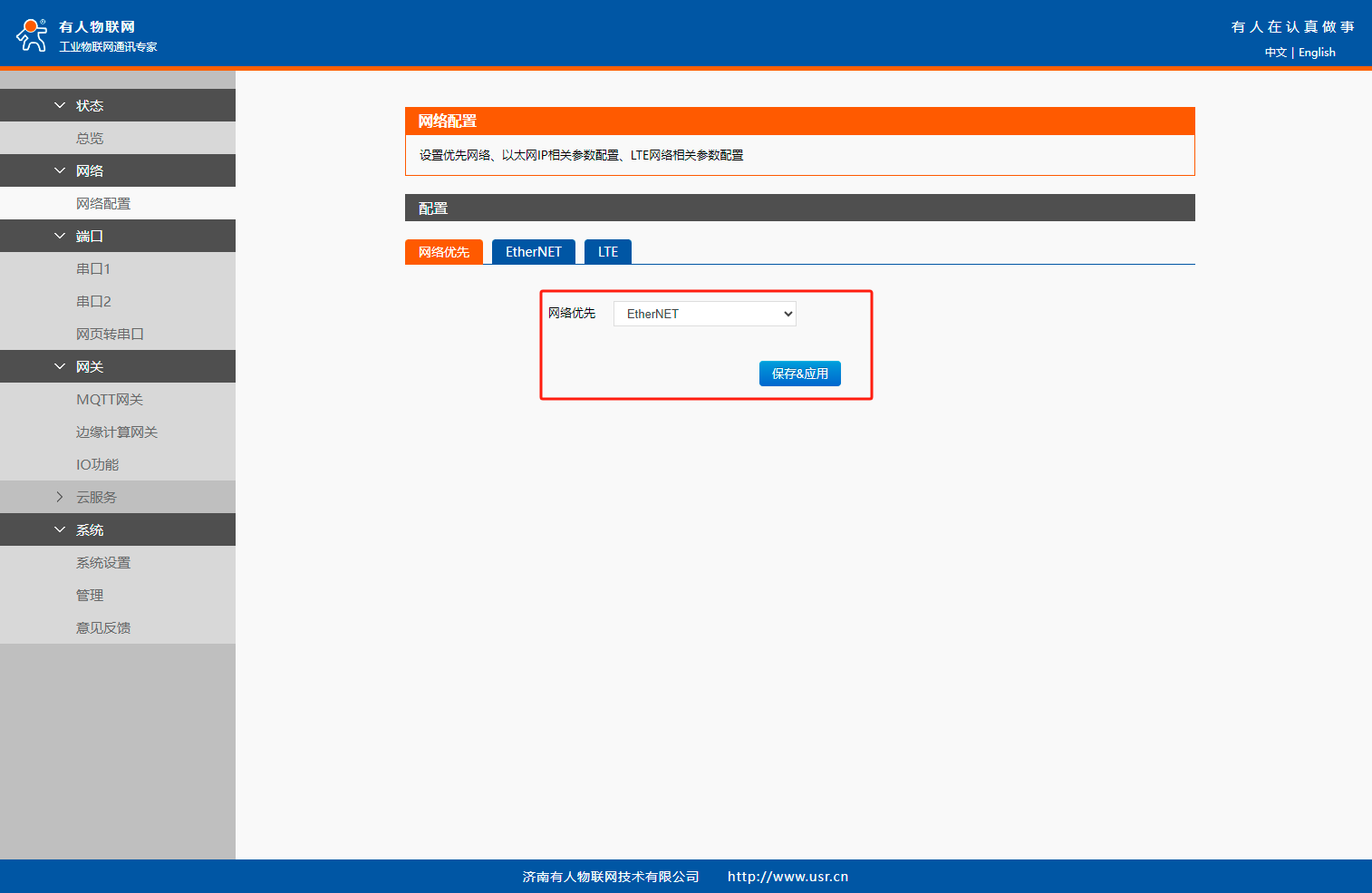1372x893 pixels.
Task: Click the 保存&应用 button
Action: (x=799, y=374)
